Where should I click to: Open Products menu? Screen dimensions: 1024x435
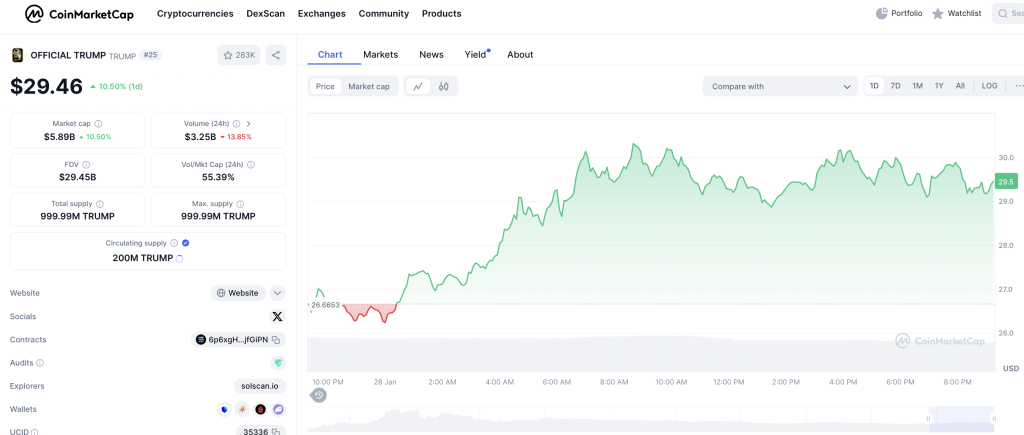coord(441,14)
